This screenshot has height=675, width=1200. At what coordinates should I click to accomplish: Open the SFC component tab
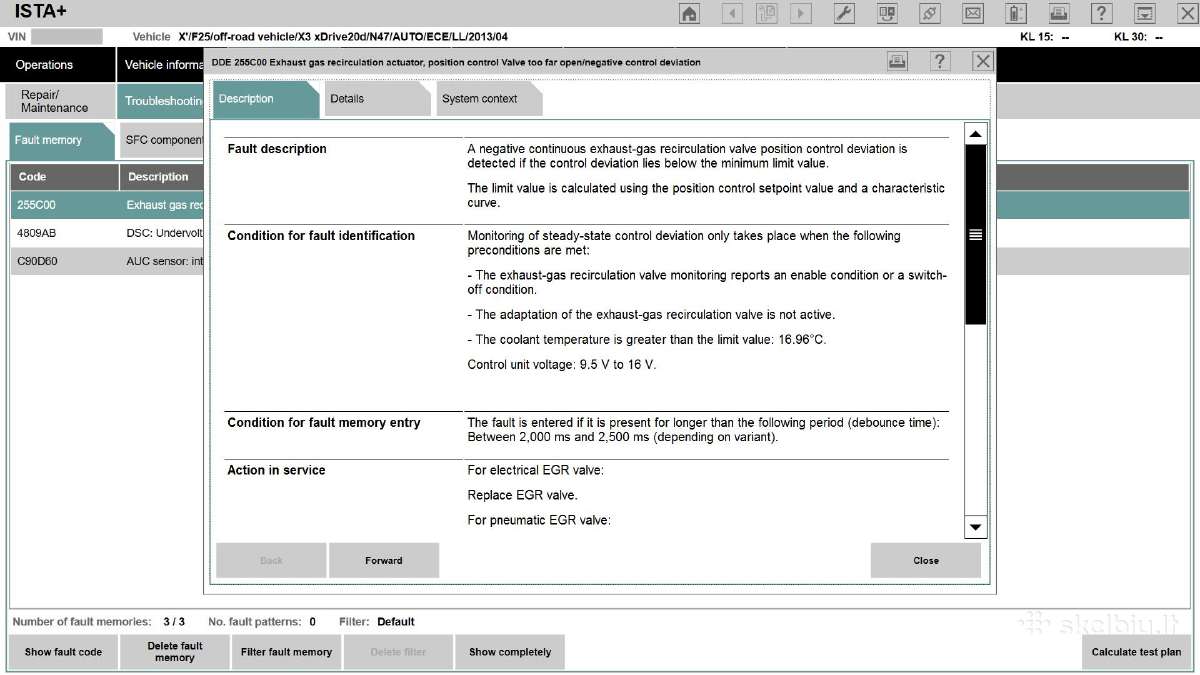(161, 141)
